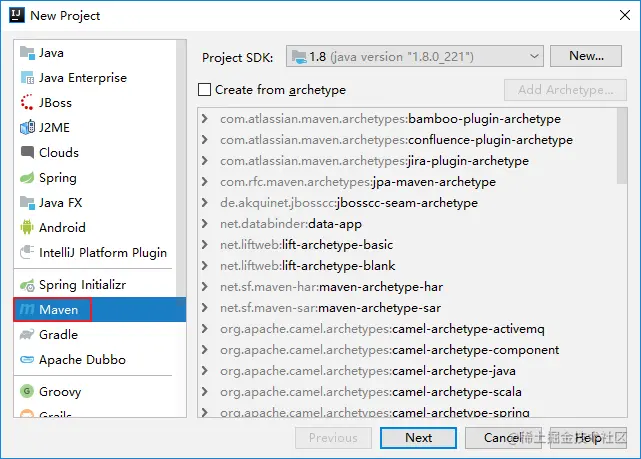Click the IntelliJ Platform Plugin icon
Viewport: 641px width, 459px height.
tap(27, 252)
